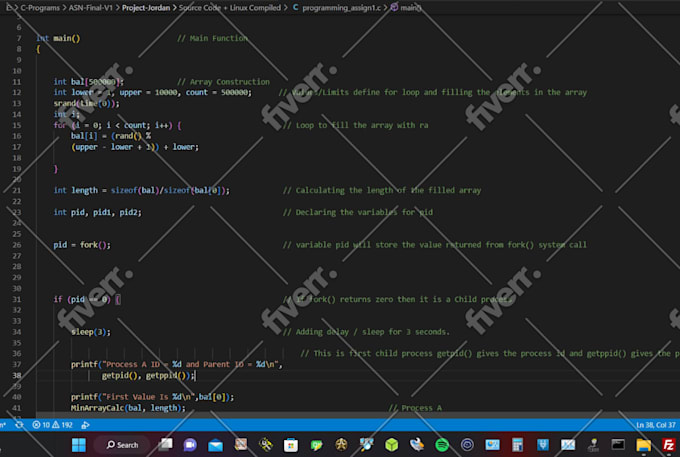Click the round swirl icon next to Spotify

[x=467, y=445]
